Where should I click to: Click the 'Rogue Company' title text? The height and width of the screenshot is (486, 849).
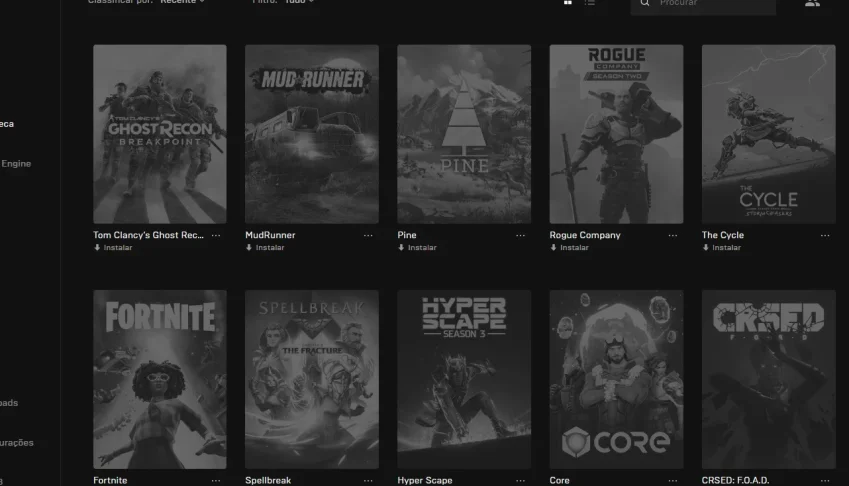(585, 235)
